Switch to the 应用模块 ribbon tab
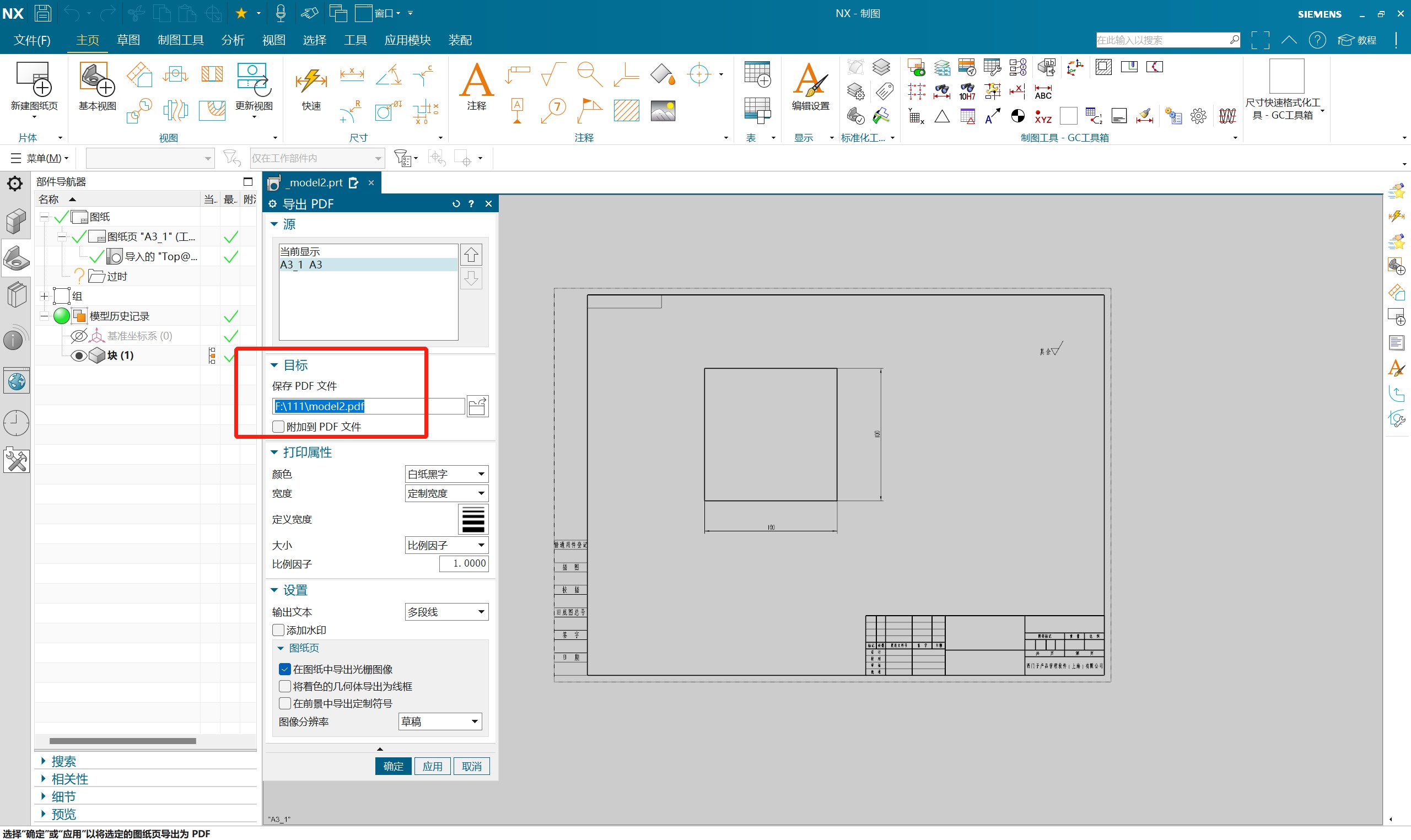 [x=407, y=40]
